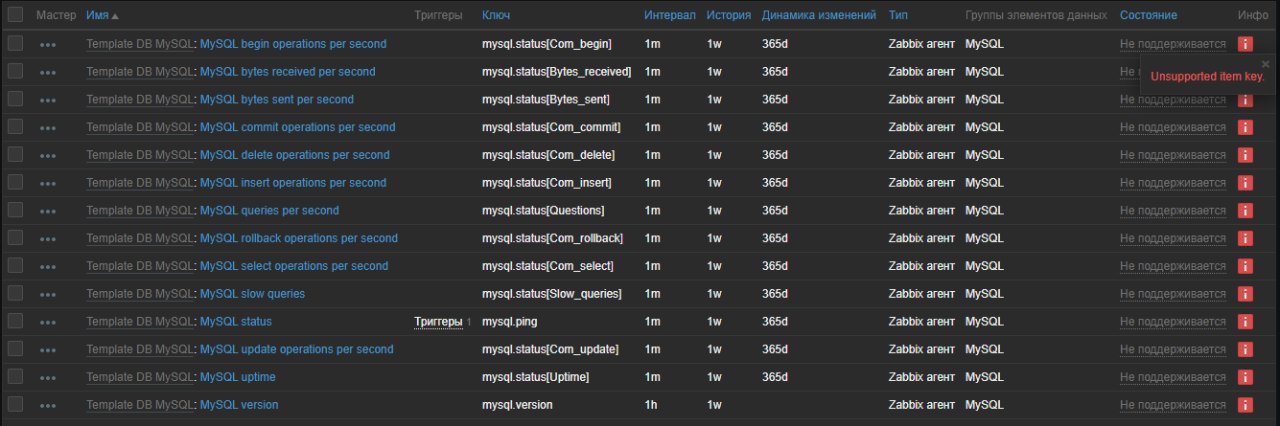
Task: Sort table by Состояние column header
Action: (x=1148, y=16)
